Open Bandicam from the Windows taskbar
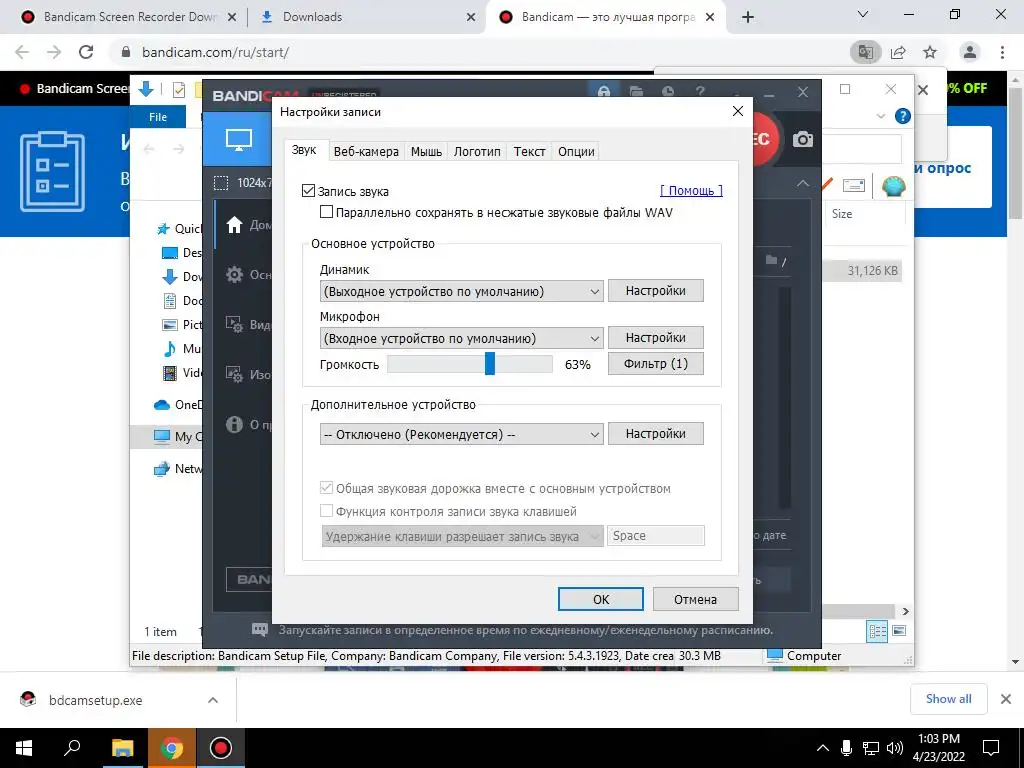This screenshot has width=1024, height=768. 221,748
